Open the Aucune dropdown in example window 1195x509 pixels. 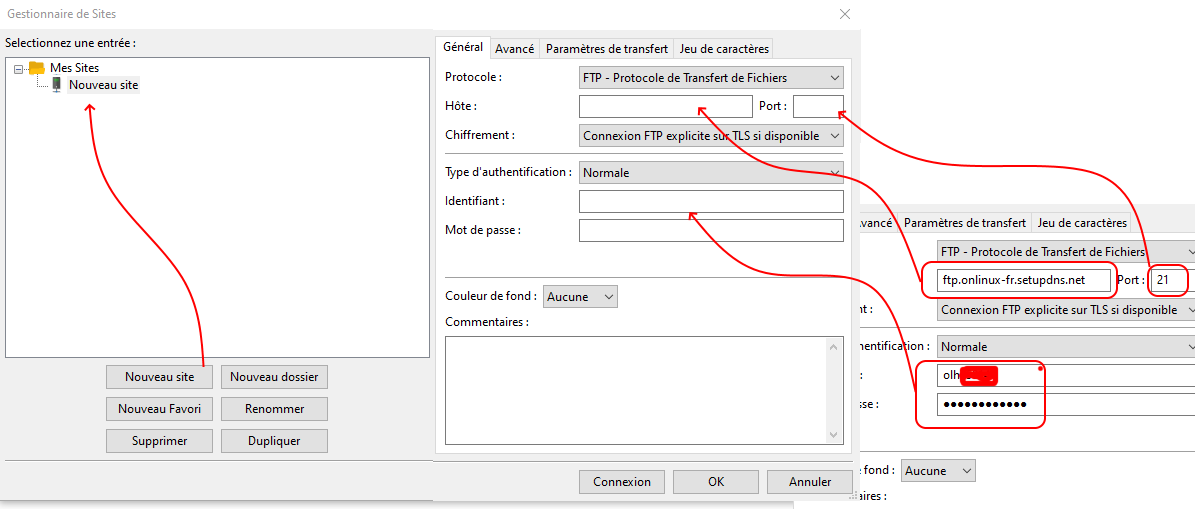click(x=938, y=470)
